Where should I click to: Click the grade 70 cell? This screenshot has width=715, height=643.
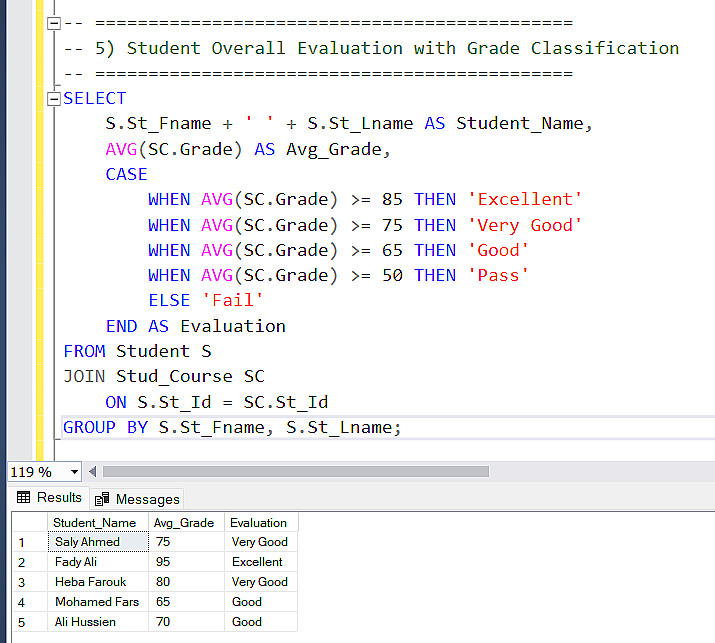(x=187, y=622)
